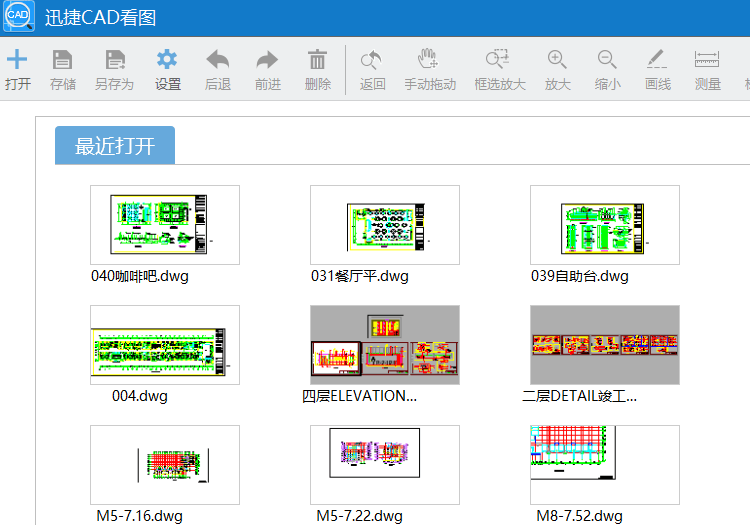Viewport: 750px width, 525px height.
Task: Select the 手动拖动 hand pan tool
Action: click(x=427, y=59)
